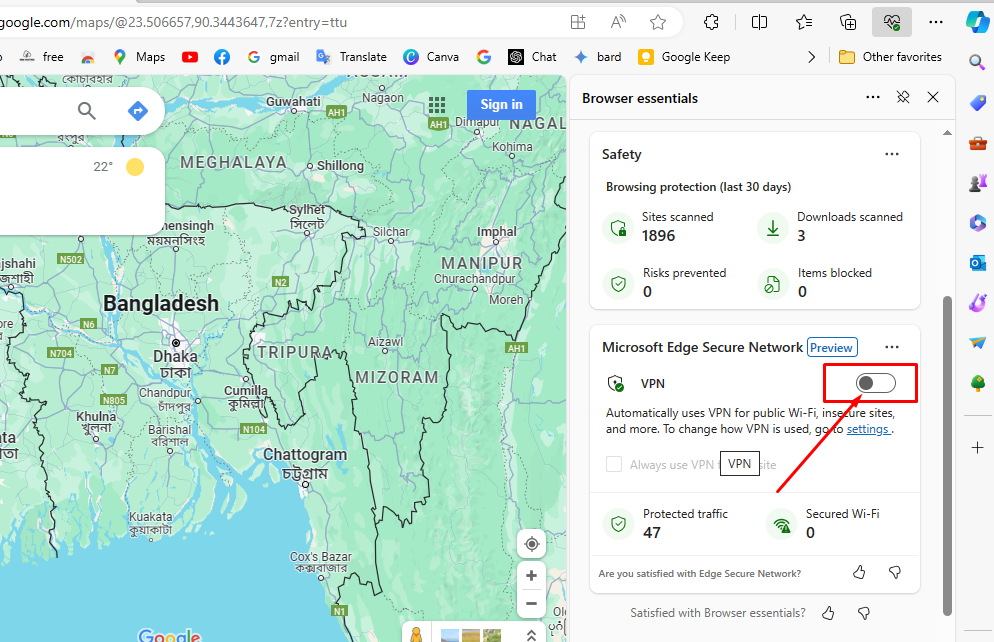Collapse the map imagery bar with double chevron
994x642 pixels.
(531, 634)
